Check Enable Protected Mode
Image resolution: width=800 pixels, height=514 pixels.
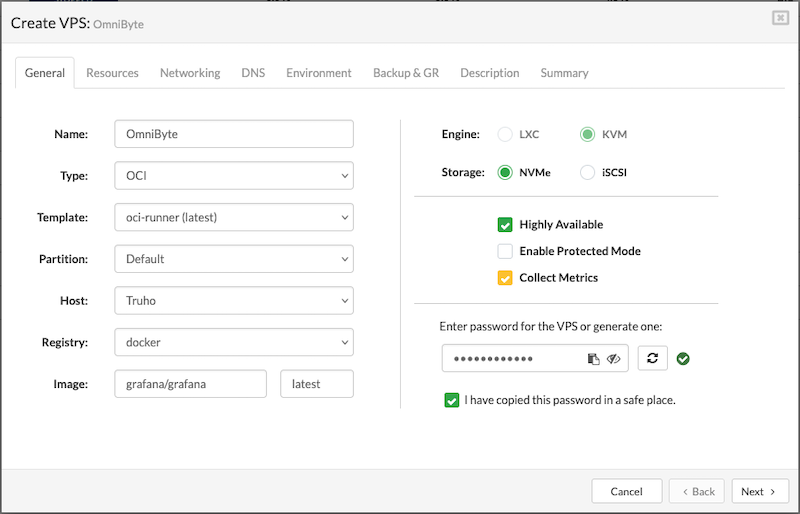coord(505,251)
